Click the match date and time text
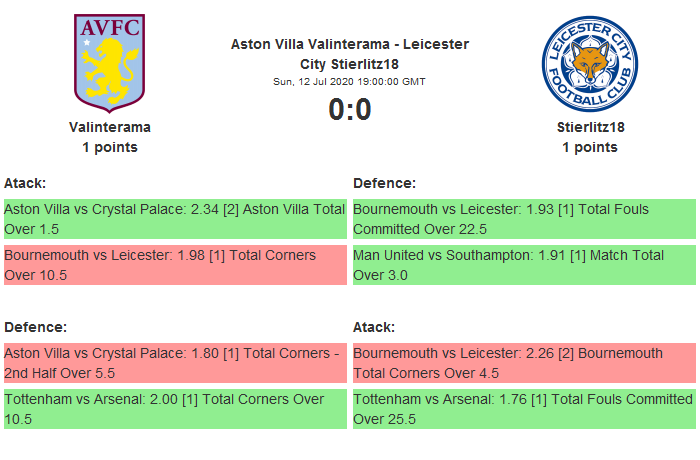The height and width of the screenshot is (460, 700). 350,81
